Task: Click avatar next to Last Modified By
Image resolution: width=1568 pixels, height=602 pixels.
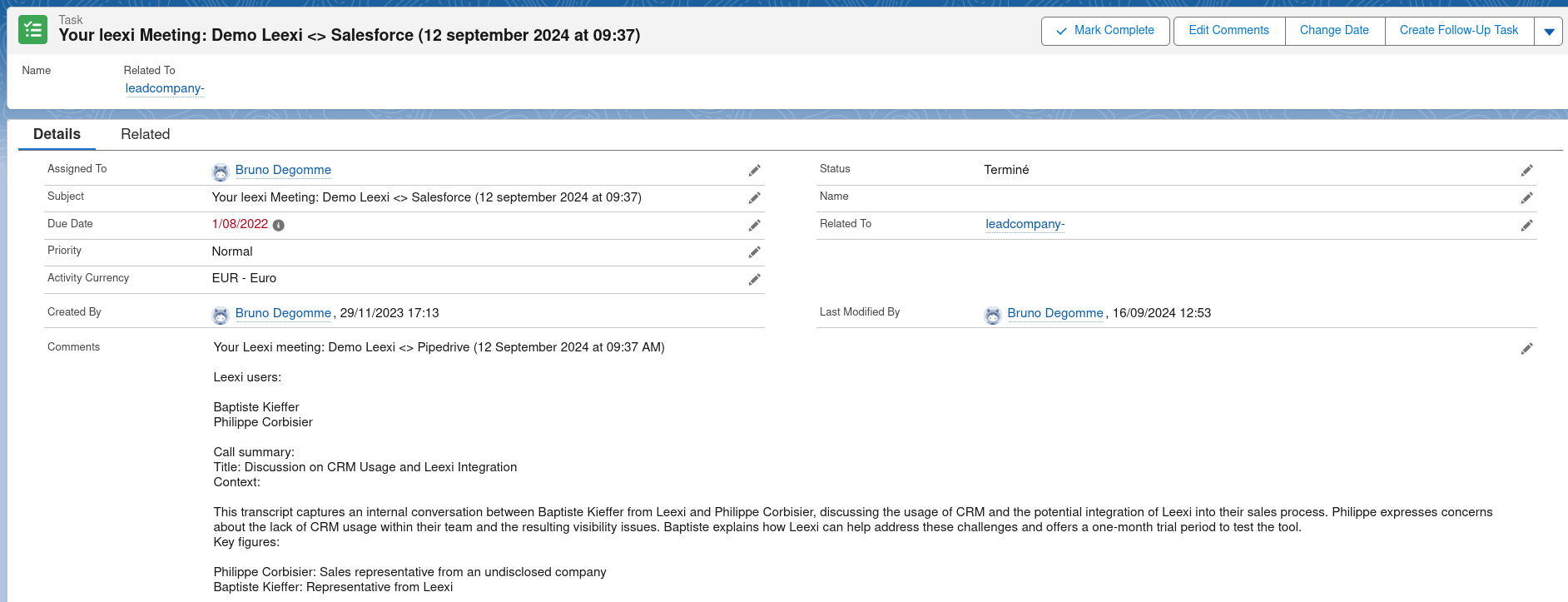Action: [x=993, y=315]
